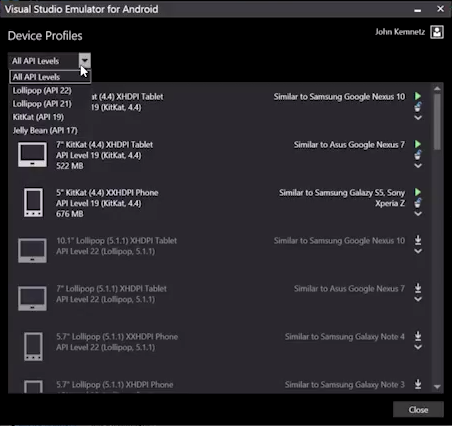Expand details of 10.1" Lollipop XHDPI Tablet
Image resolution: width=452 pixels, height=426 pixels.
click(418, 251)
